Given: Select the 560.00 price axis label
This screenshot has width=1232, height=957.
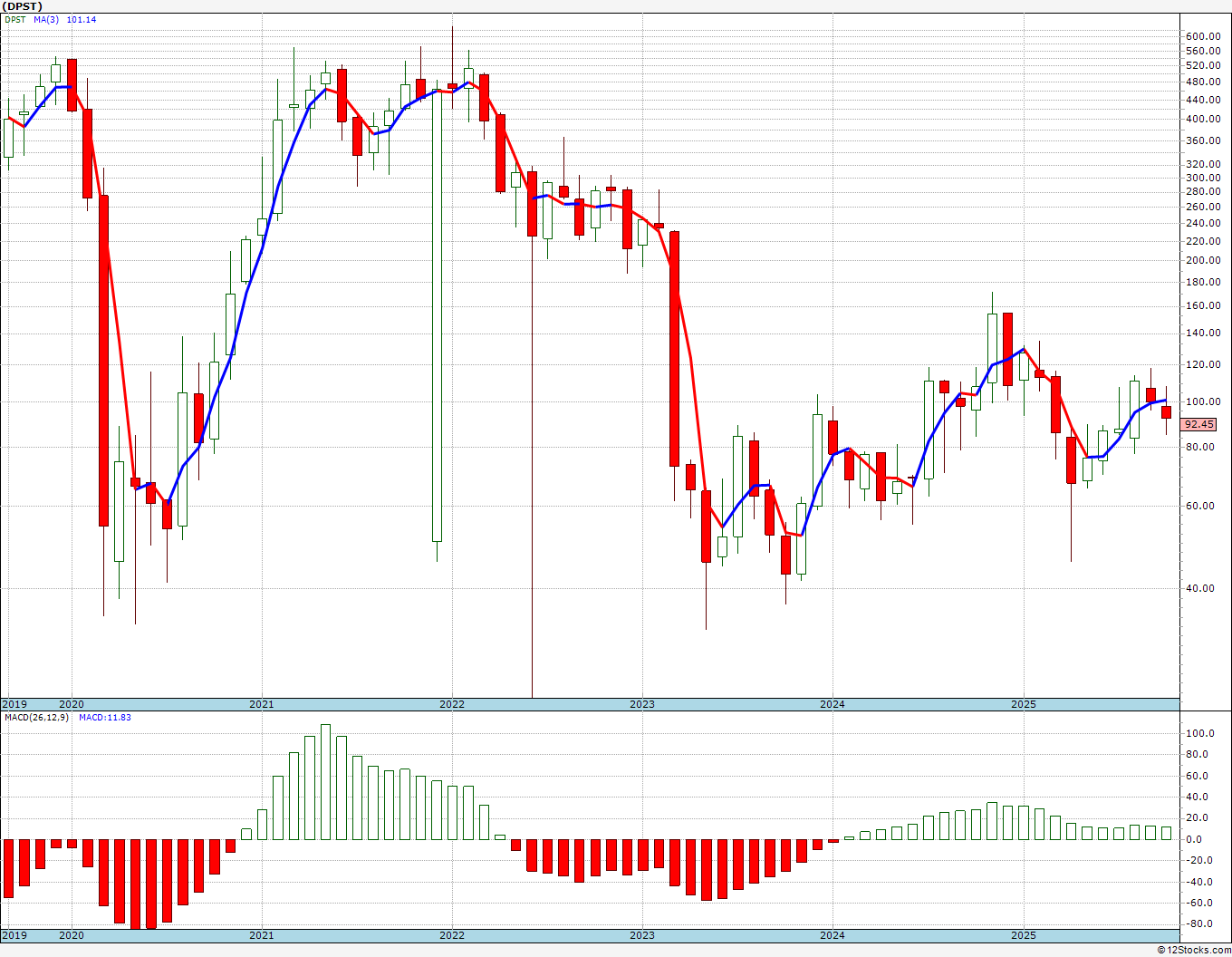Looking at the screenshot, I should [1203, 52].
